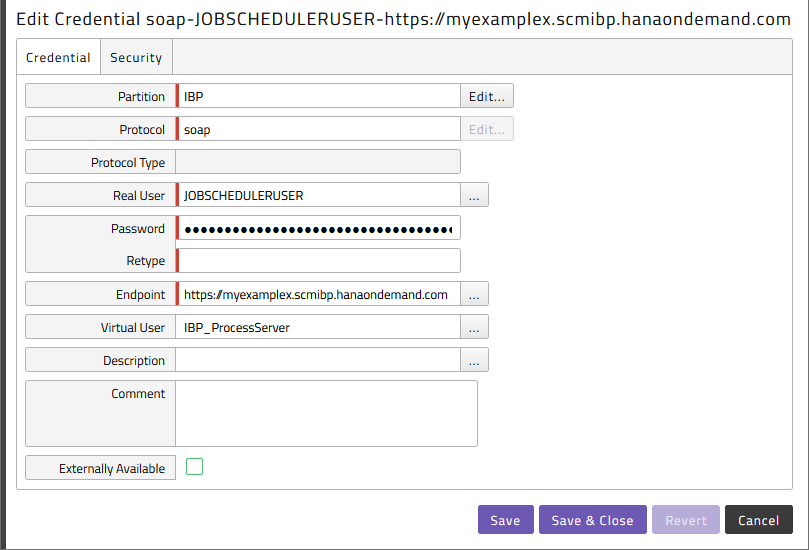Image resolution: width=809 pixels, height=550 pixels.
Task: Click the Description label
Action: pyautogui.click(x=134, y=361)
